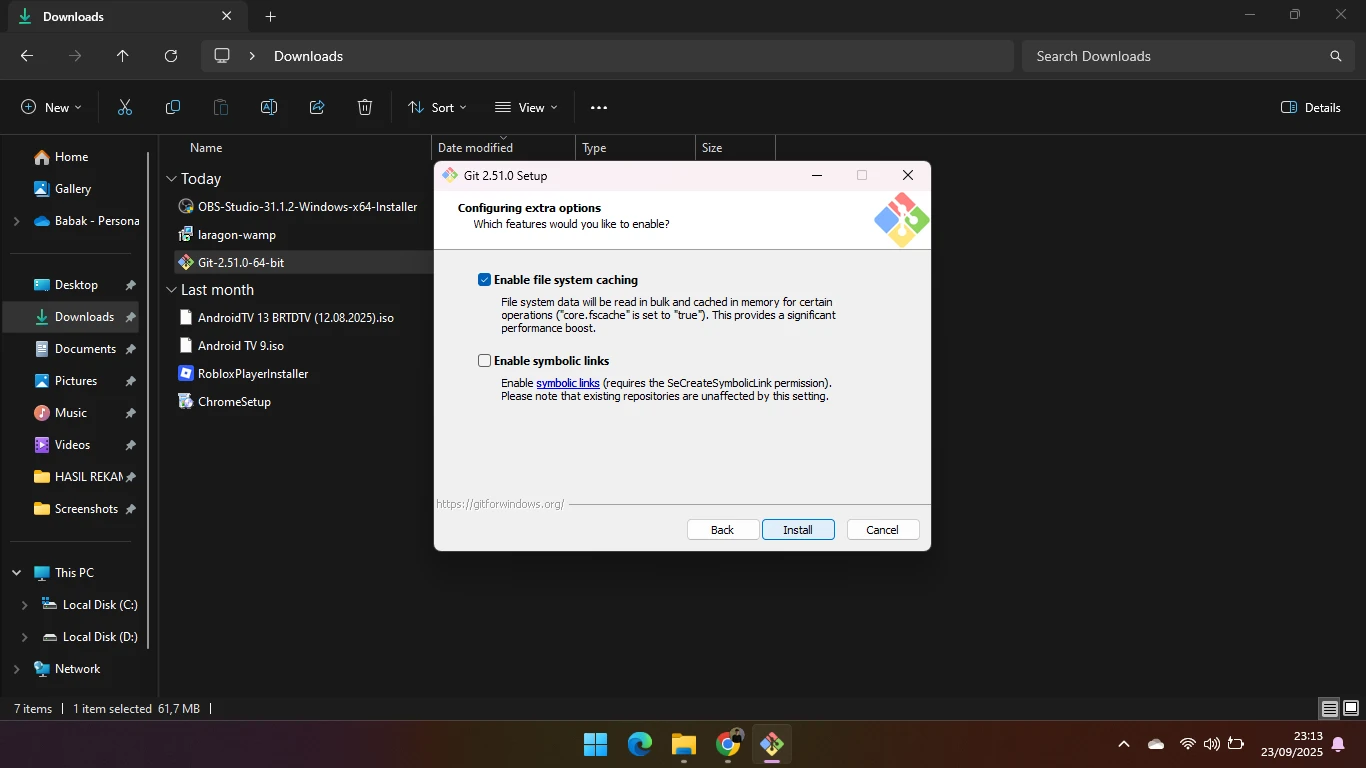The width and height of the screenshot is (1366, 768).
Task: Click the Delete trash can icon
Action: (x=365, y=107)
